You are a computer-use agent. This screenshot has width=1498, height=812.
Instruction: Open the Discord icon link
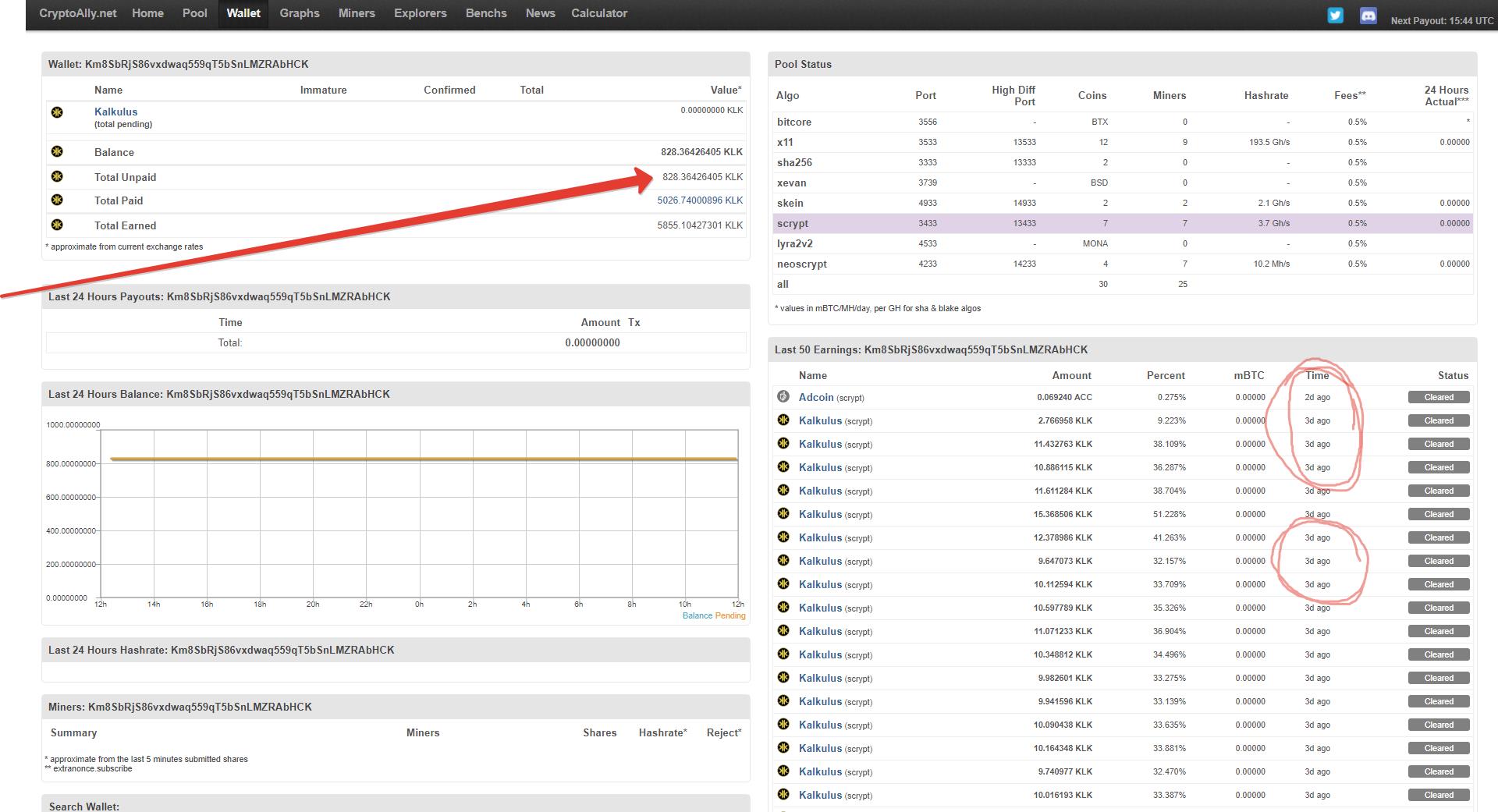point(1368,16)
